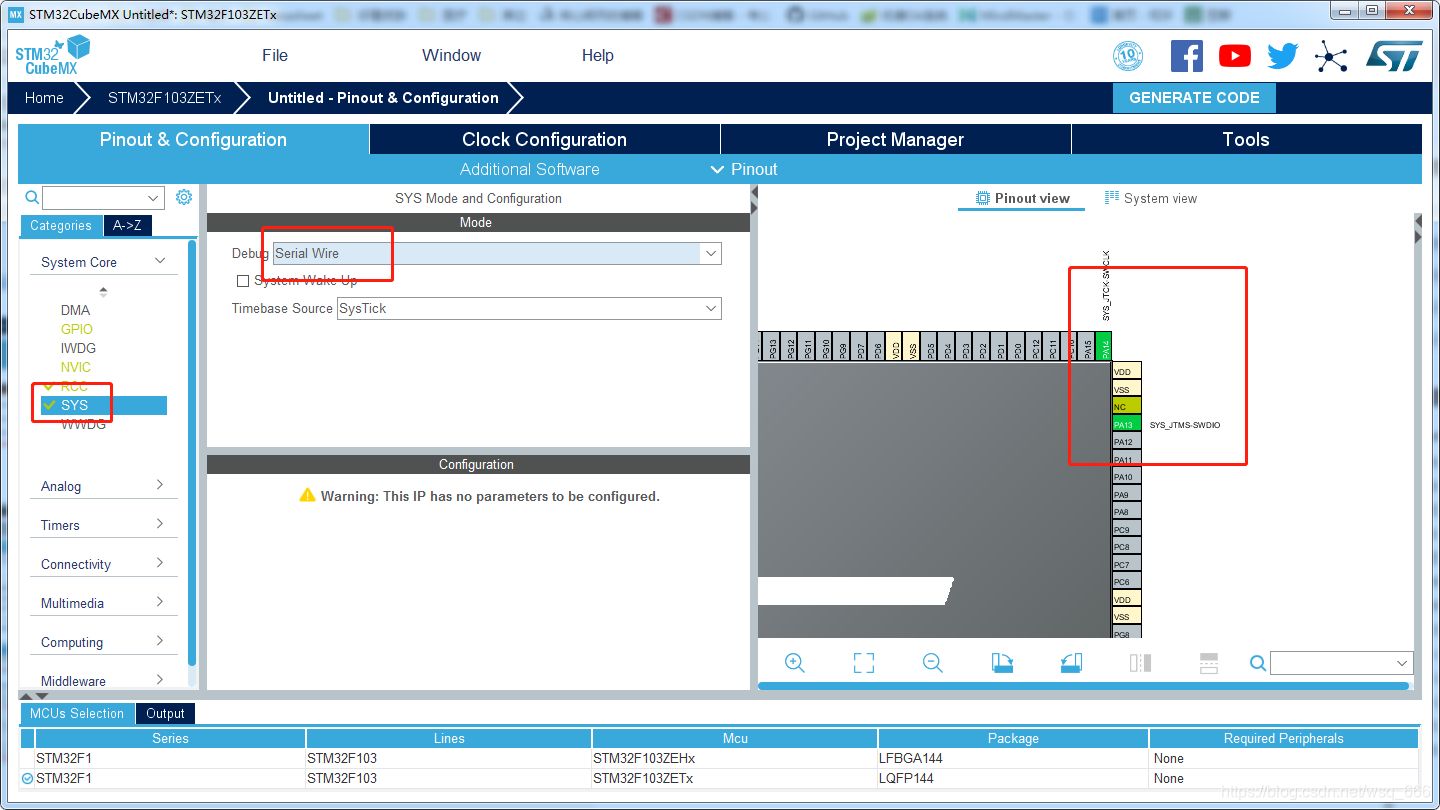This screenshot has width=1440, height=810.
Task: Click the horizontal split view icon
Action: (1208, 663)
